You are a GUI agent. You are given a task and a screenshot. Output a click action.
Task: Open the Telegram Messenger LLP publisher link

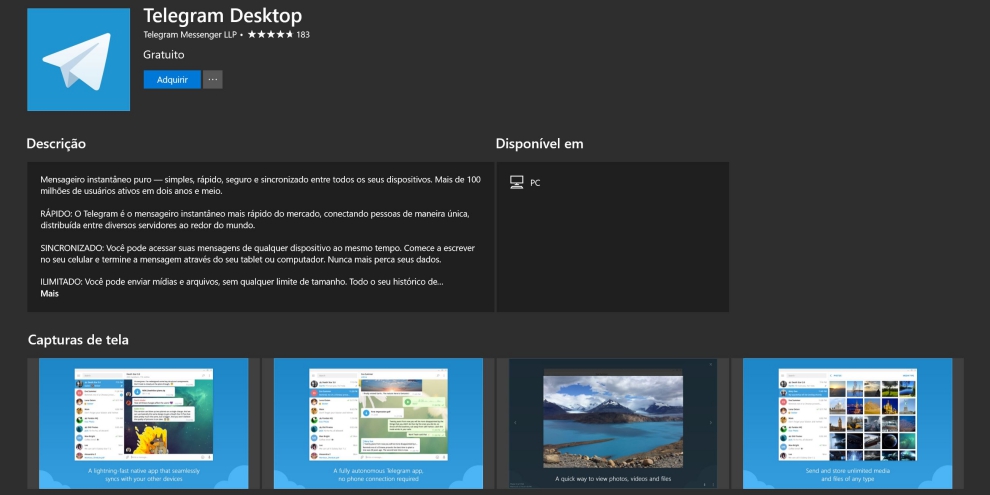click(191, 35)
